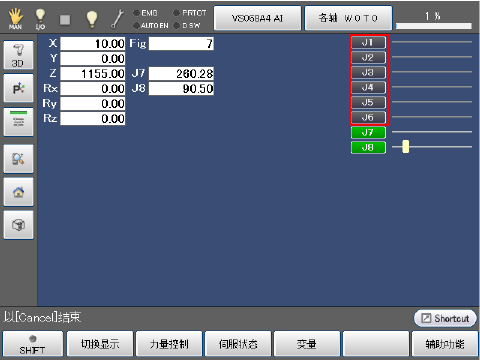This screenshot has width=480, height=360.
Task: Click the wrench tool icon
Action: [117, 19]
